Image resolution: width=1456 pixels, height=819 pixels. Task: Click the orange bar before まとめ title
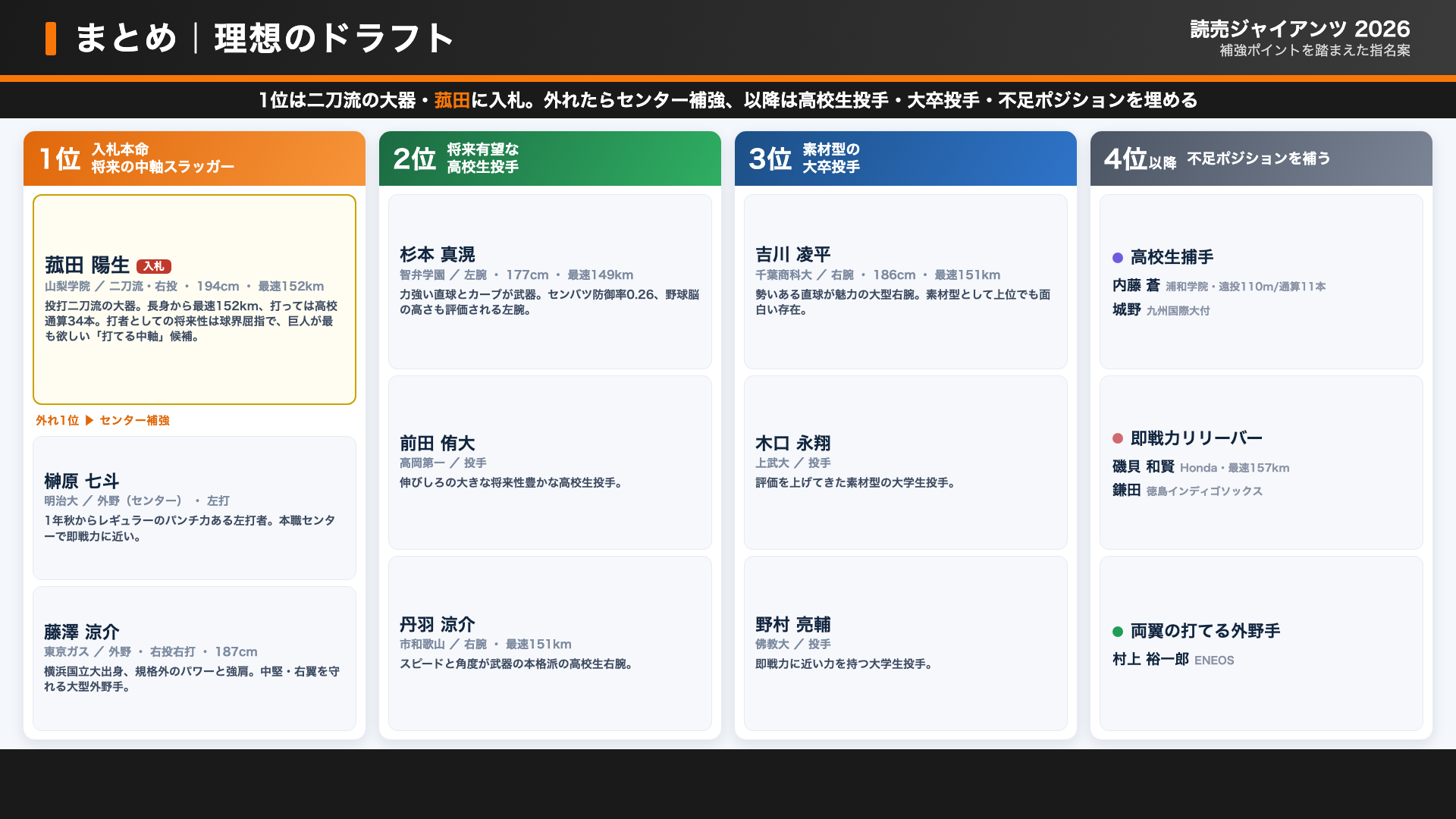51,39
